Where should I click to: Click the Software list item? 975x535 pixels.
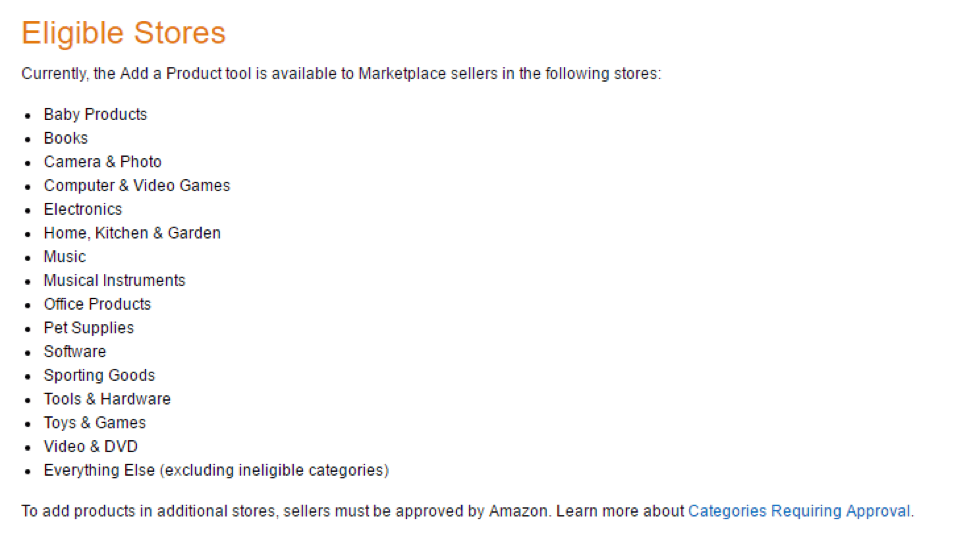coord(75,351)
